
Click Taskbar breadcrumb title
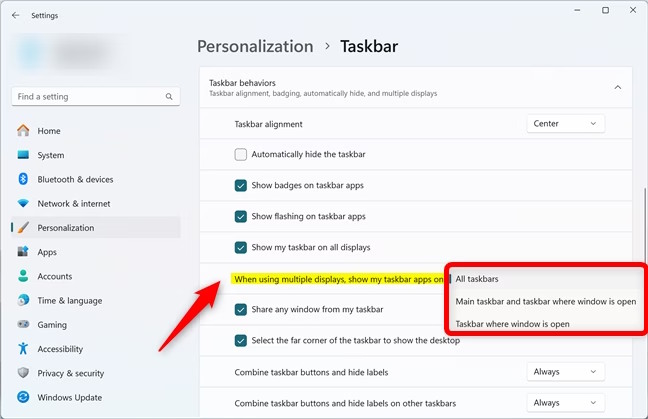(369, 46)
